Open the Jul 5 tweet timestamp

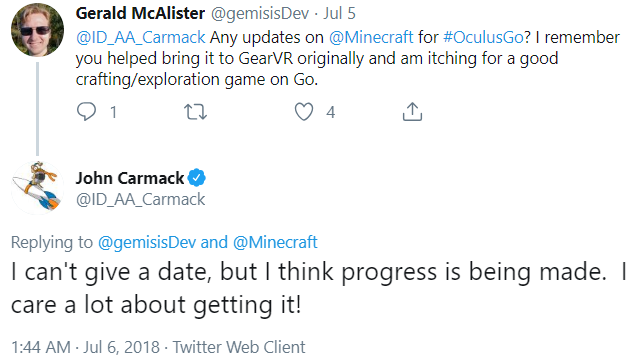coord(340,13)
